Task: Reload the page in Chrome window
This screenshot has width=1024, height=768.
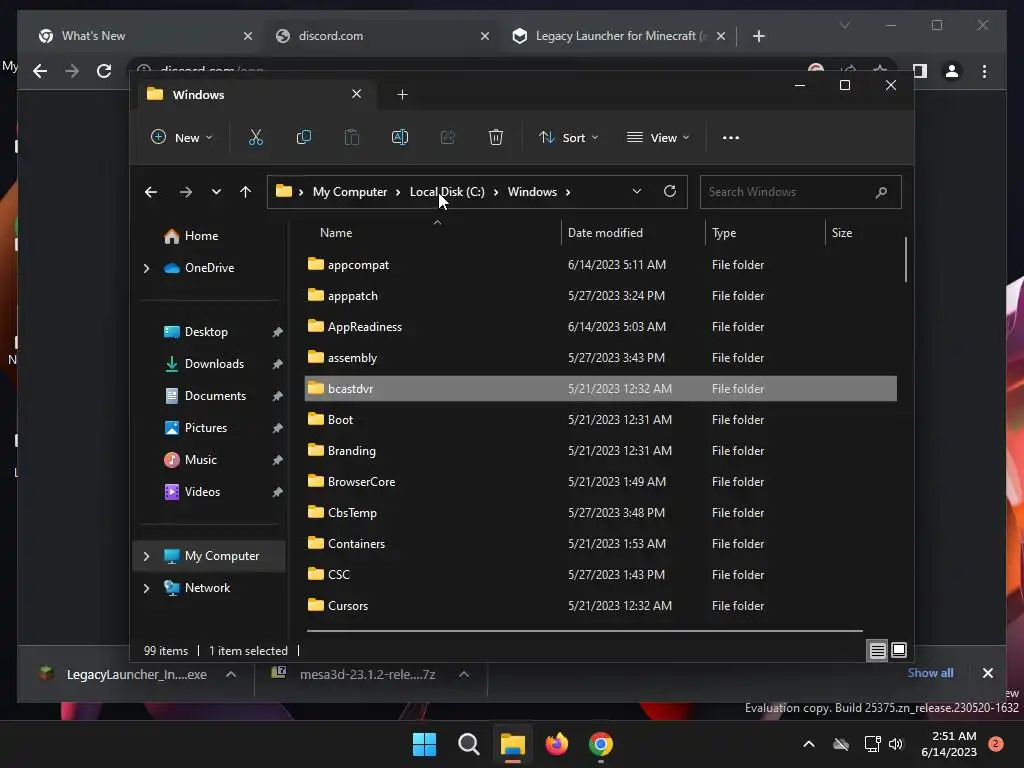Action: 104,71
